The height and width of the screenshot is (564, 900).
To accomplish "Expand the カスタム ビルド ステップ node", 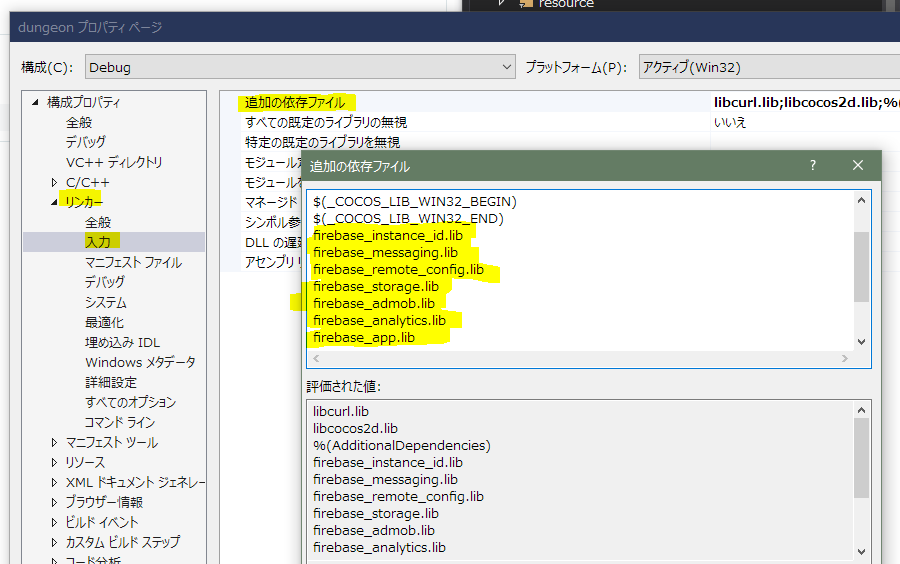I will (x=55, y=542).
